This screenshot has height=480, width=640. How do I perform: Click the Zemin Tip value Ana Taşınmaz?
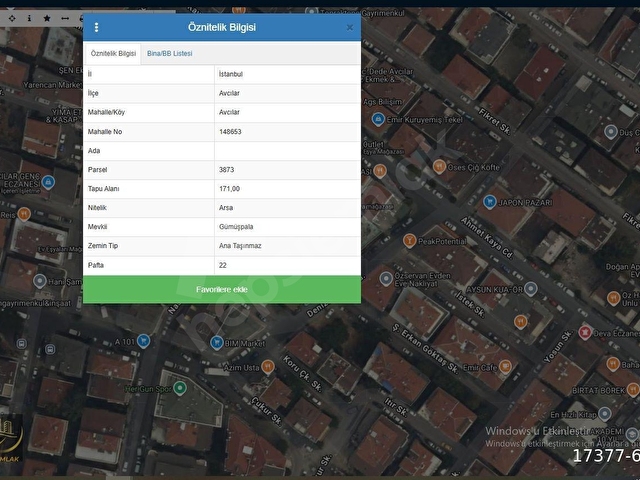click(240, 246)
